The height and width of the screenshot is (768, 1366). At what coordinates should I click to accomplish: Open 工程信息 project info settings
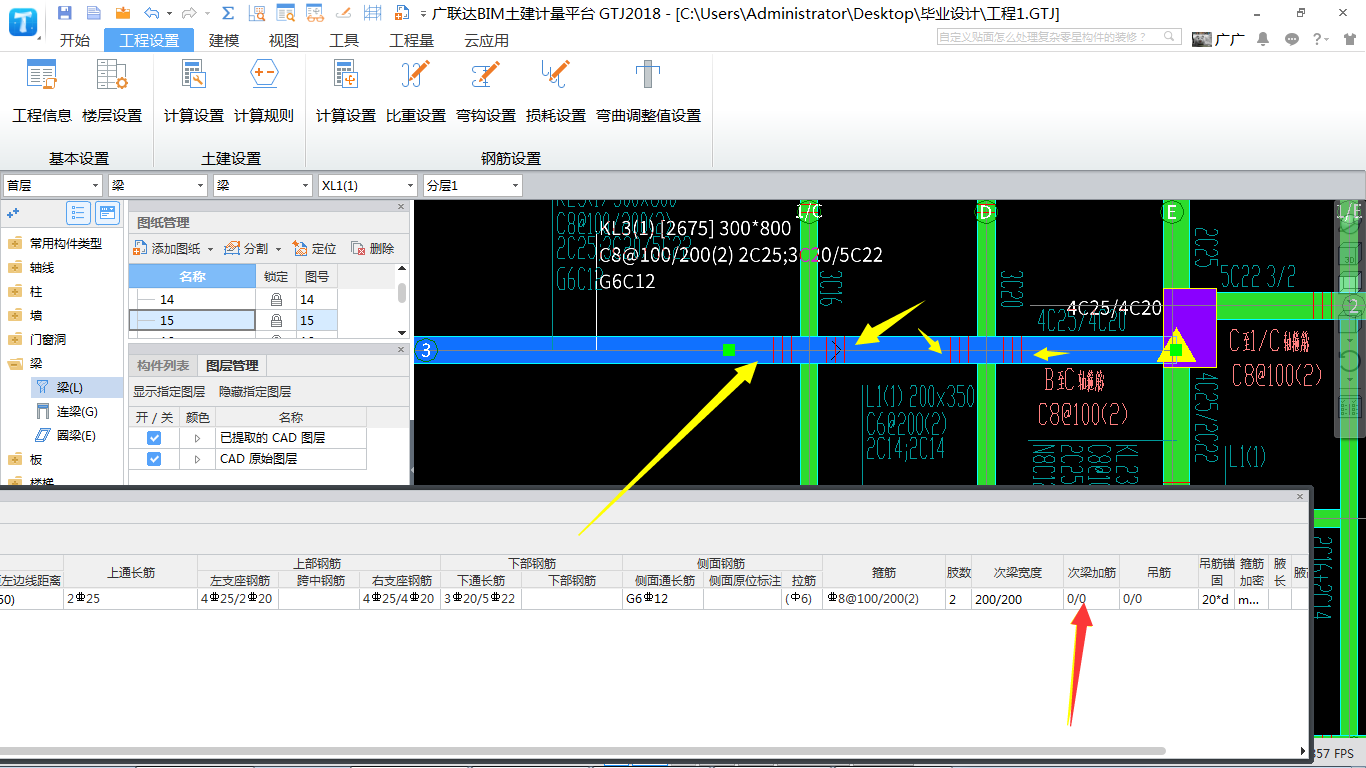point(42,92)
